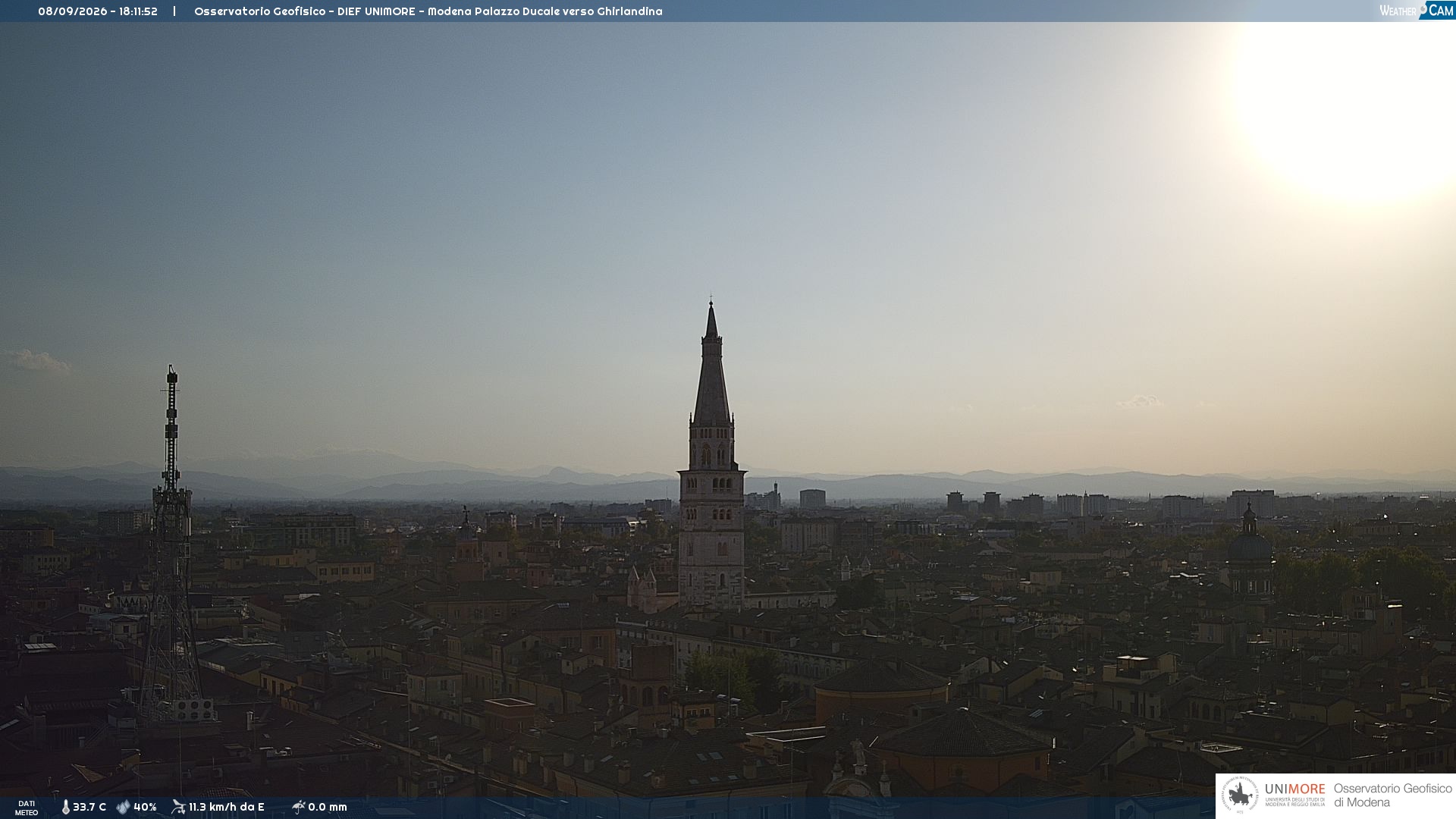Click the thermometer temperature icon
This screenshot has width=1456, height=819.
pos(65,808)
